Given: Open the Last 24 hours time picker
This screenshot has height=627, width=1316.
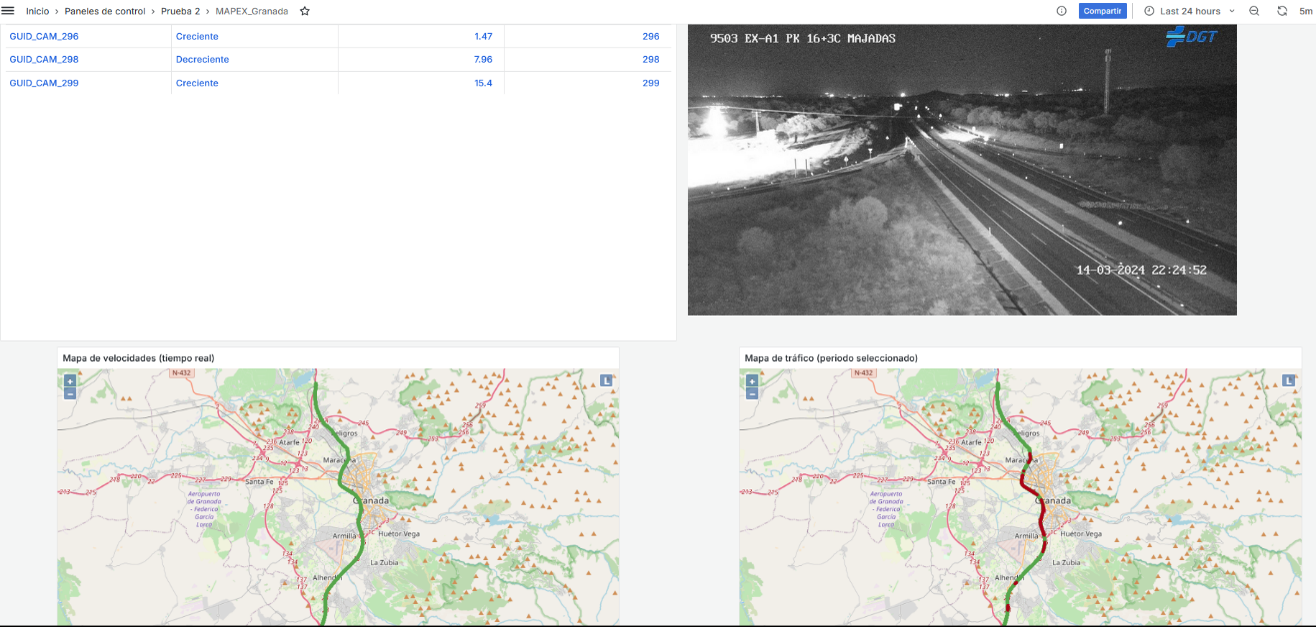Looking at the screenshot, I should tap(1189, 11).
